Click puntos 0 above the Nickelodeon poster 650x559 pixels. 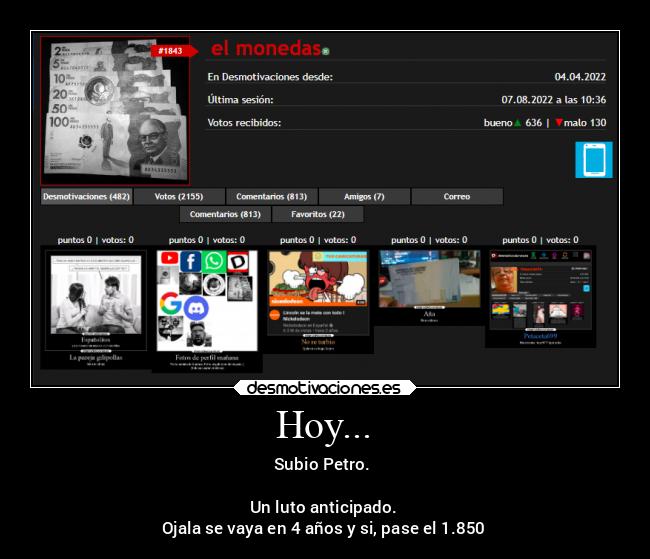(297, 240)
